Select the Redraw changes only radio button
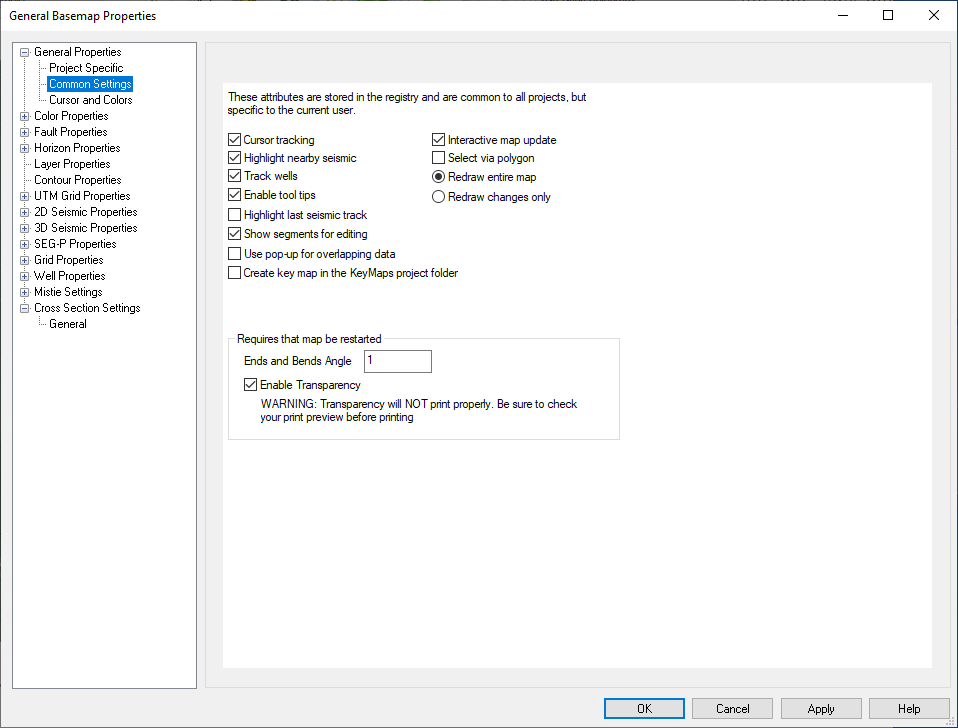This screenshot has width=958, height=728. pos(439,197)
